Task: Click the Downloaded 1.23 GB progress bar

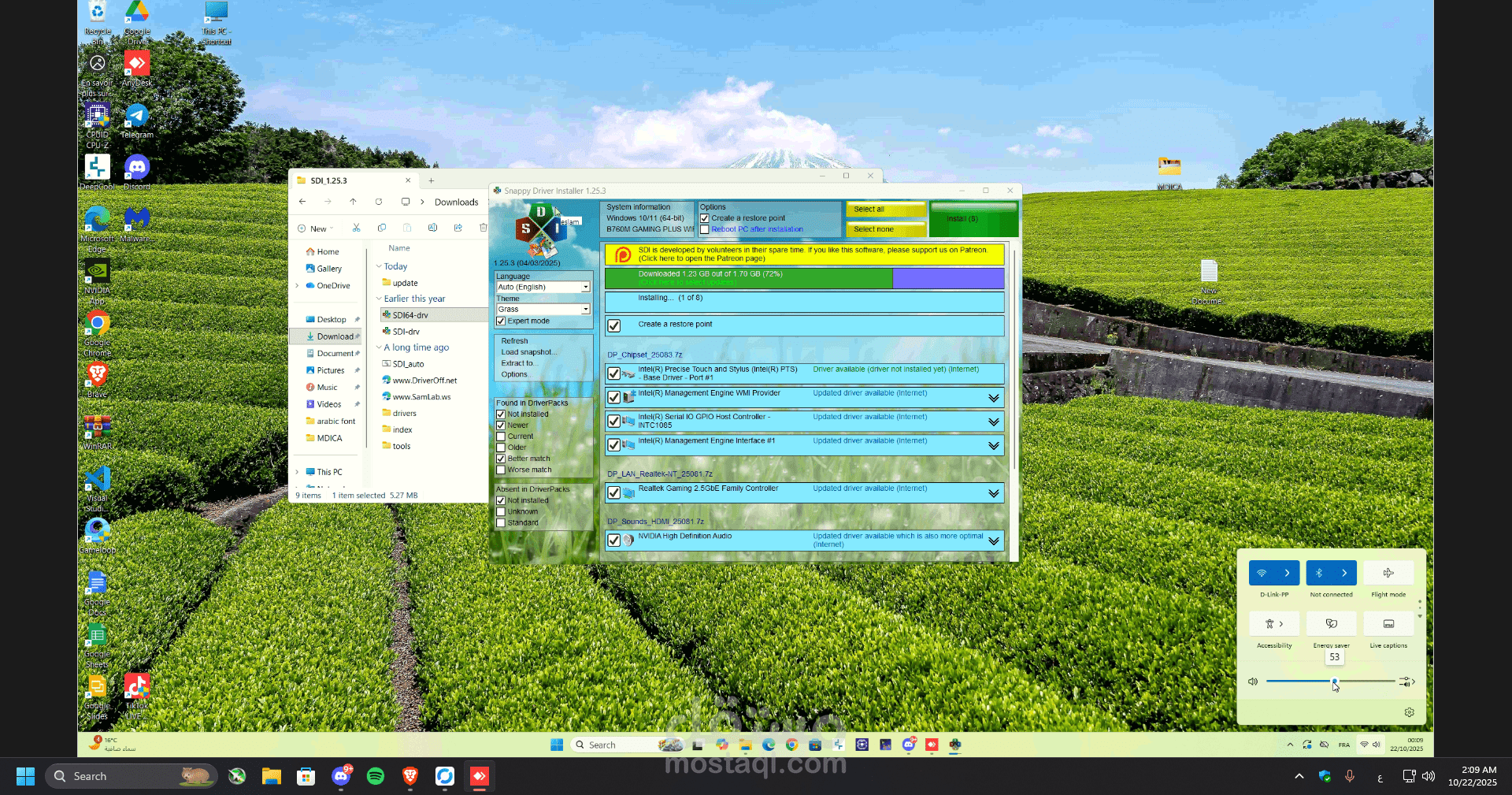Action: tap(805, 278)
